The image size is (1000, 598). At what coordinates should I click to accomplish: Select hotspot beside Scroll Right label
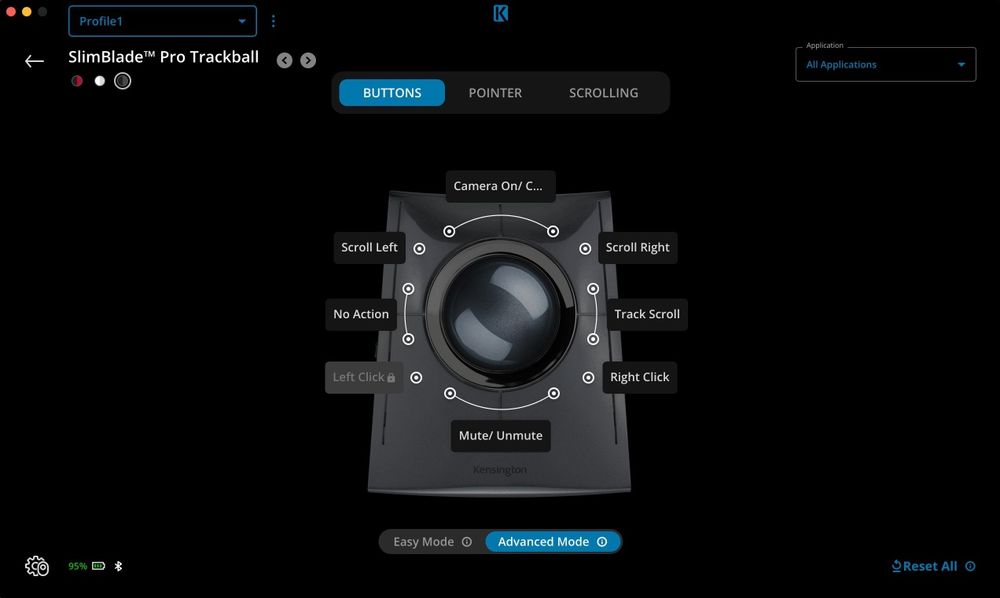point(585,249)
